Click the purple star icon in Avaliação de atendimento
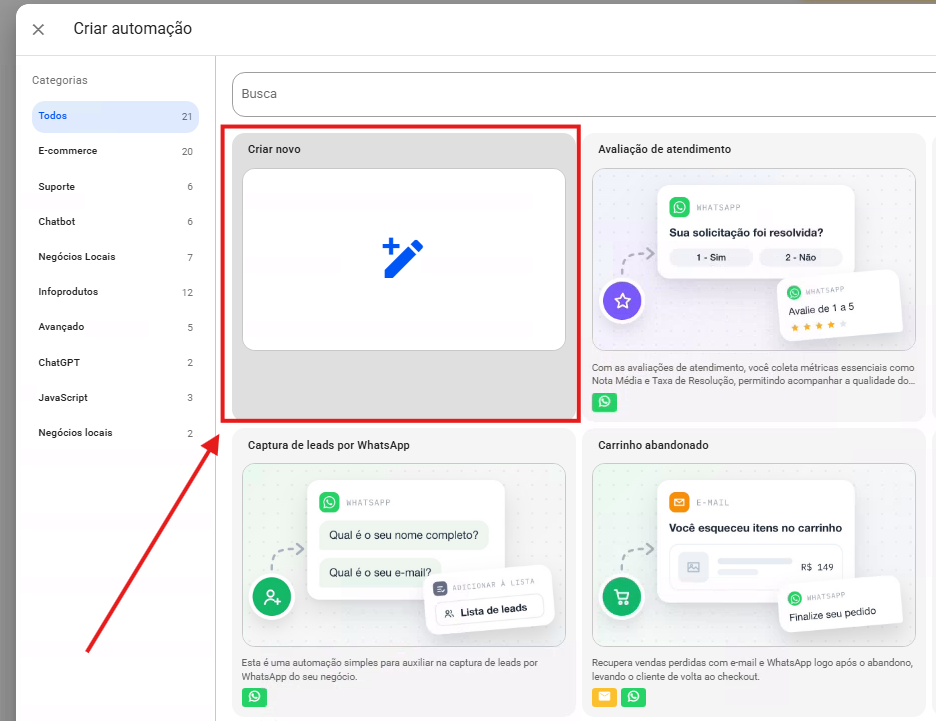Screen dimensions: 936x721 pyautogui.click(x=622, y=301)
